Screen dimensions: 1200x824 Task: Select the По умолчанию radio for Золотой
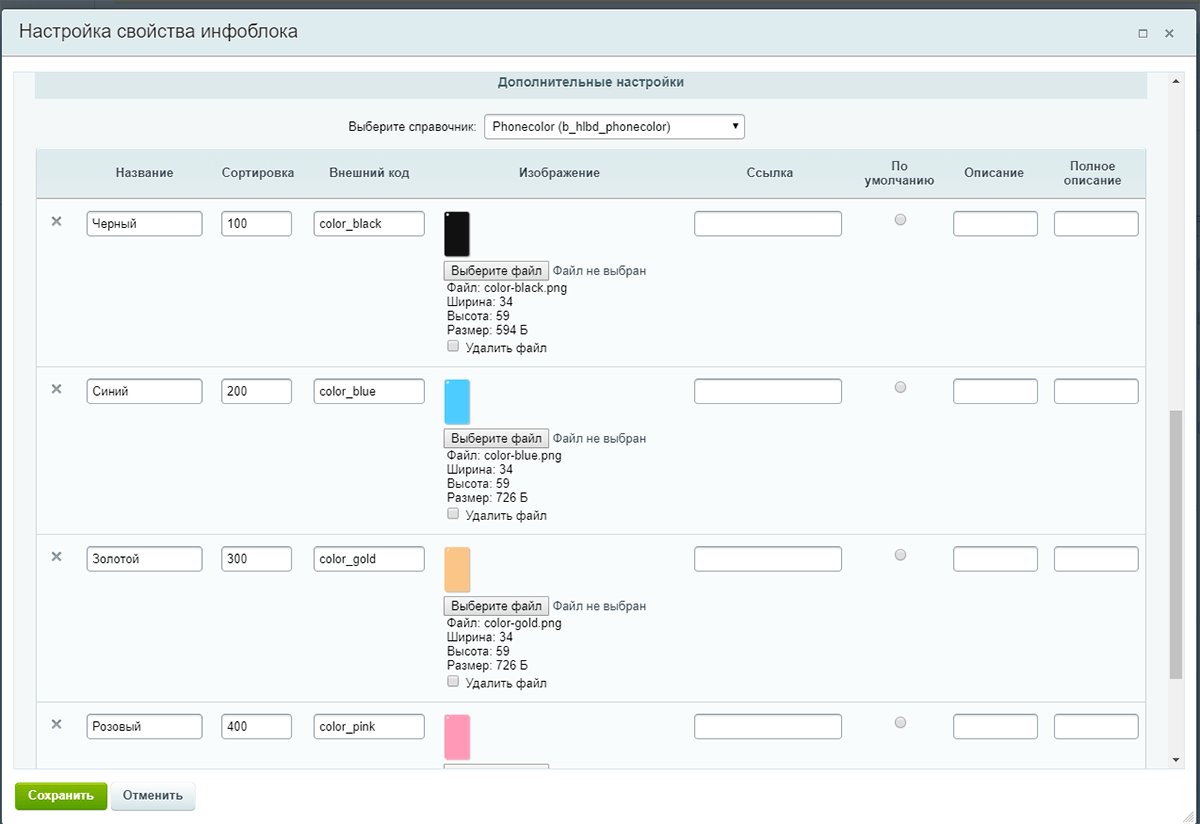pyautogui.click(x=900, y=555)
